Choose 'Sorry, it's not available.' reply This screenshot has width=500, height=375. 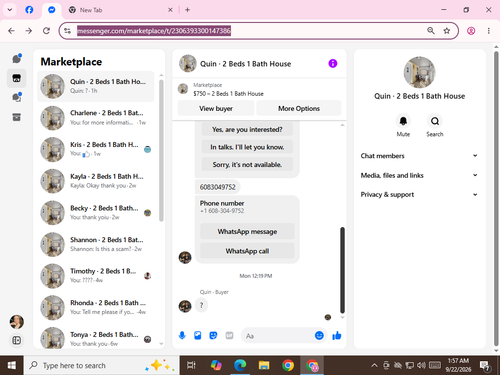[x=247, y=164]
